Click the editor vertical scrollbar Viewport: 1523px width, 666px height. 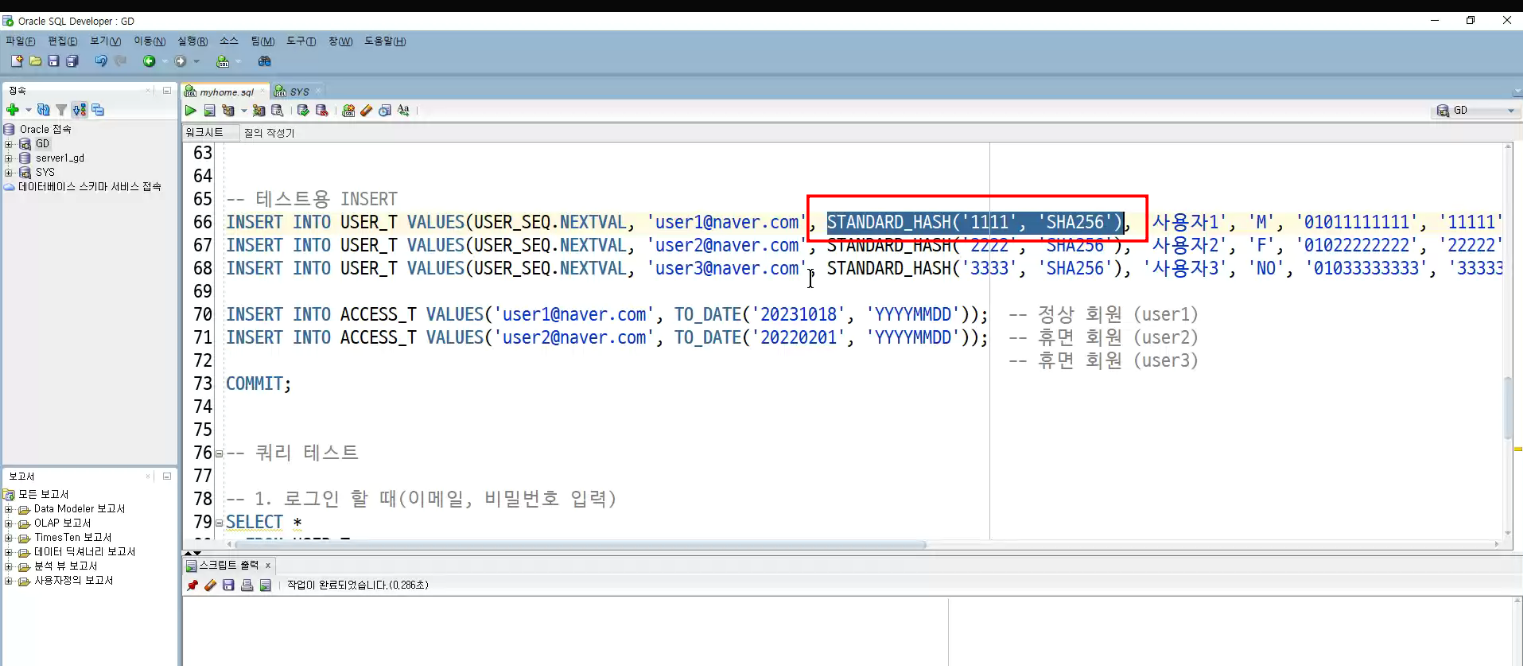[1509, 408]
